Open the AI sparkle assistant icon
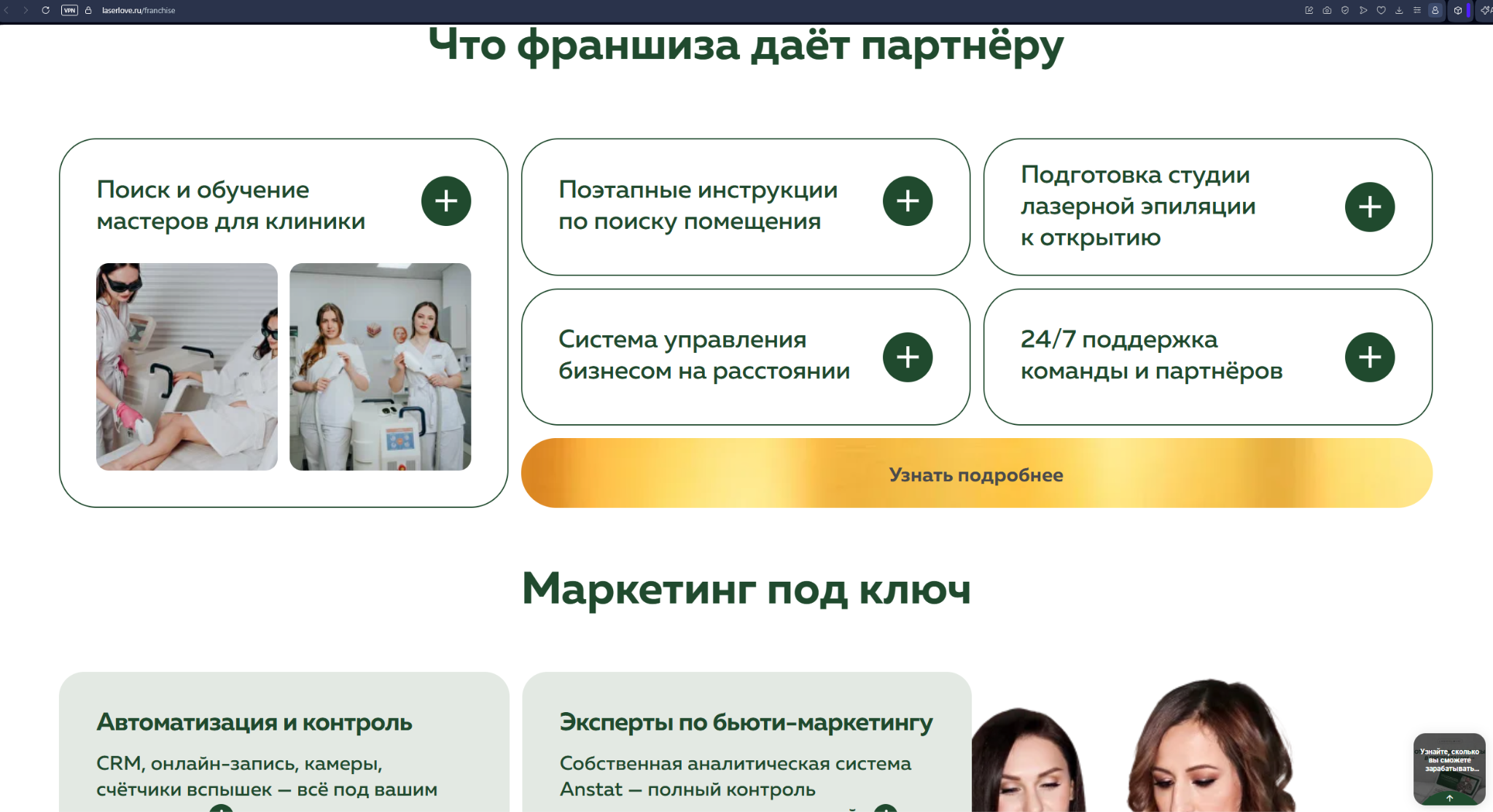 pyautogui.click(x=1486, y=10)
